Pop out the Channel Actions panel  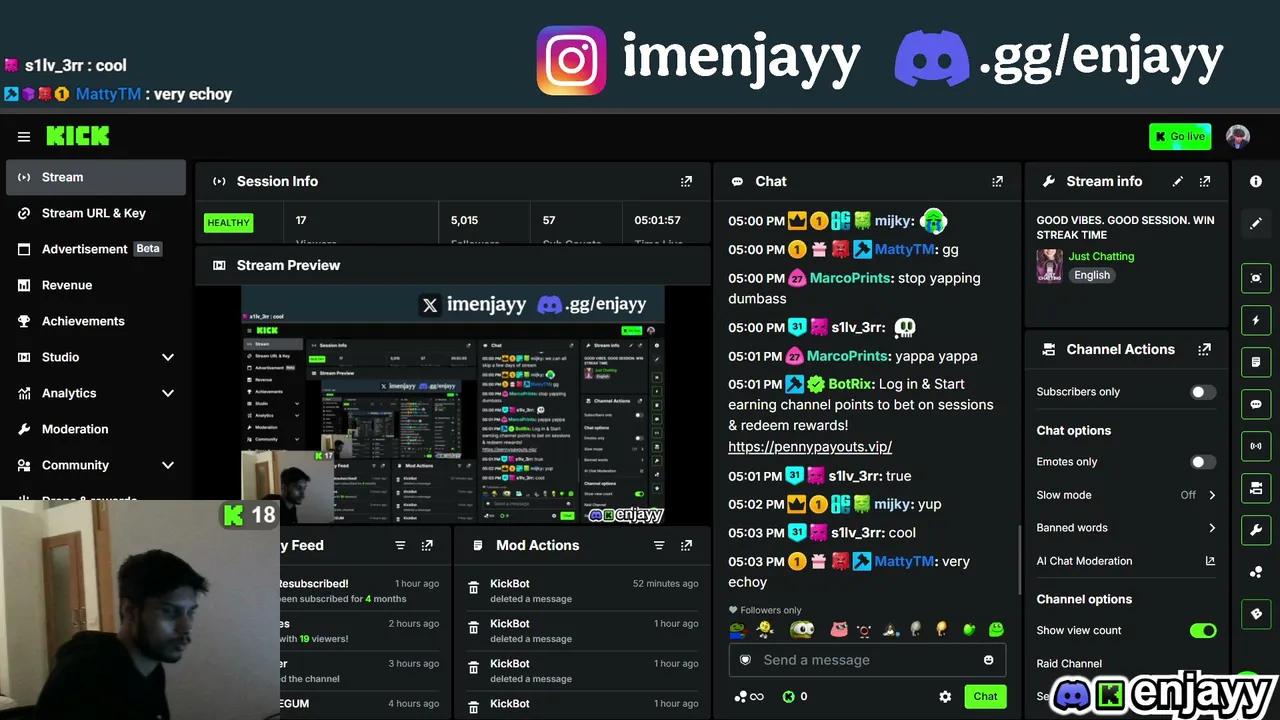click(1205, 349)
